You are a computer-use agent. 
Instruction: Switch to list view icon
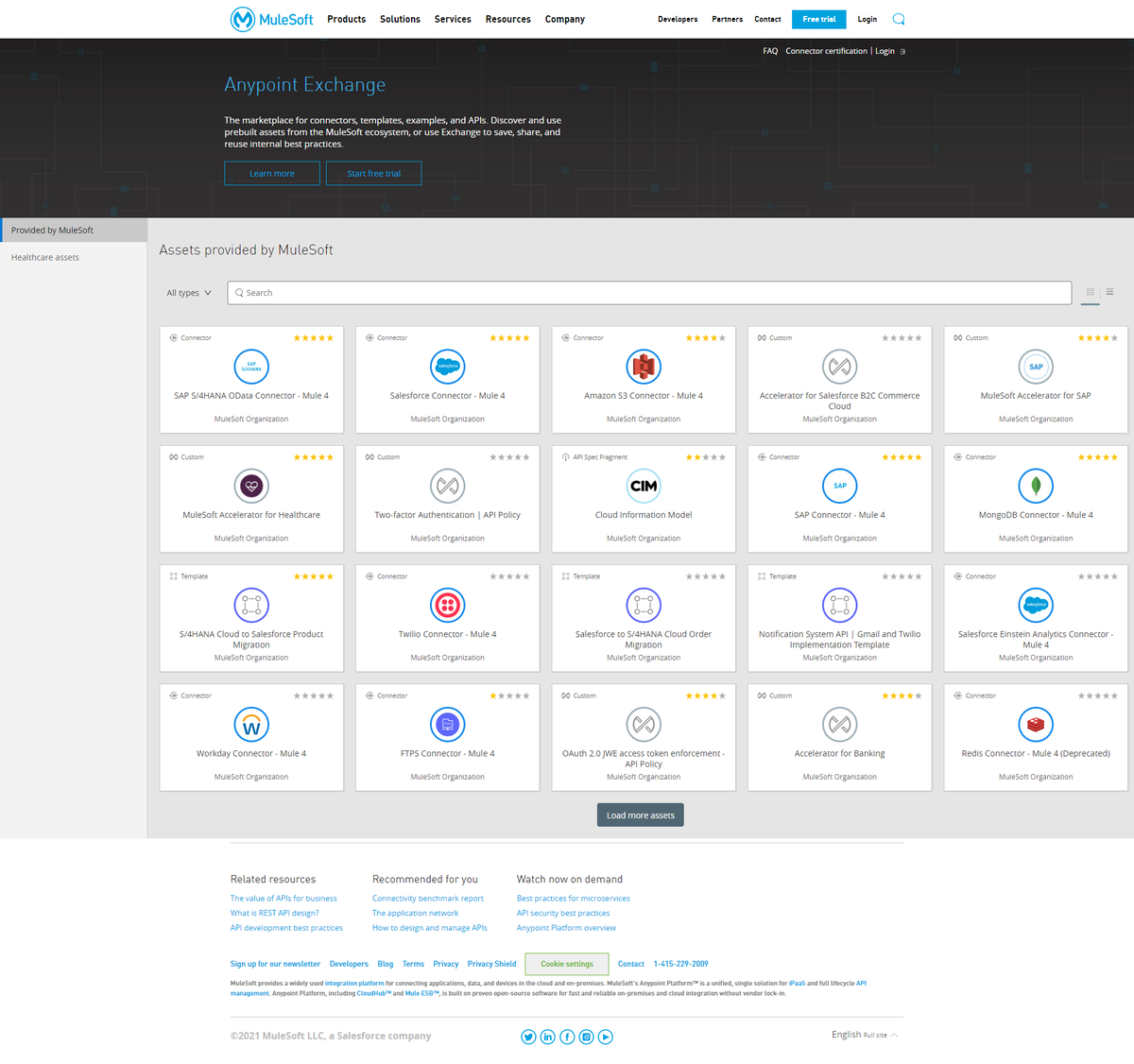click(x=1109, y=292)
